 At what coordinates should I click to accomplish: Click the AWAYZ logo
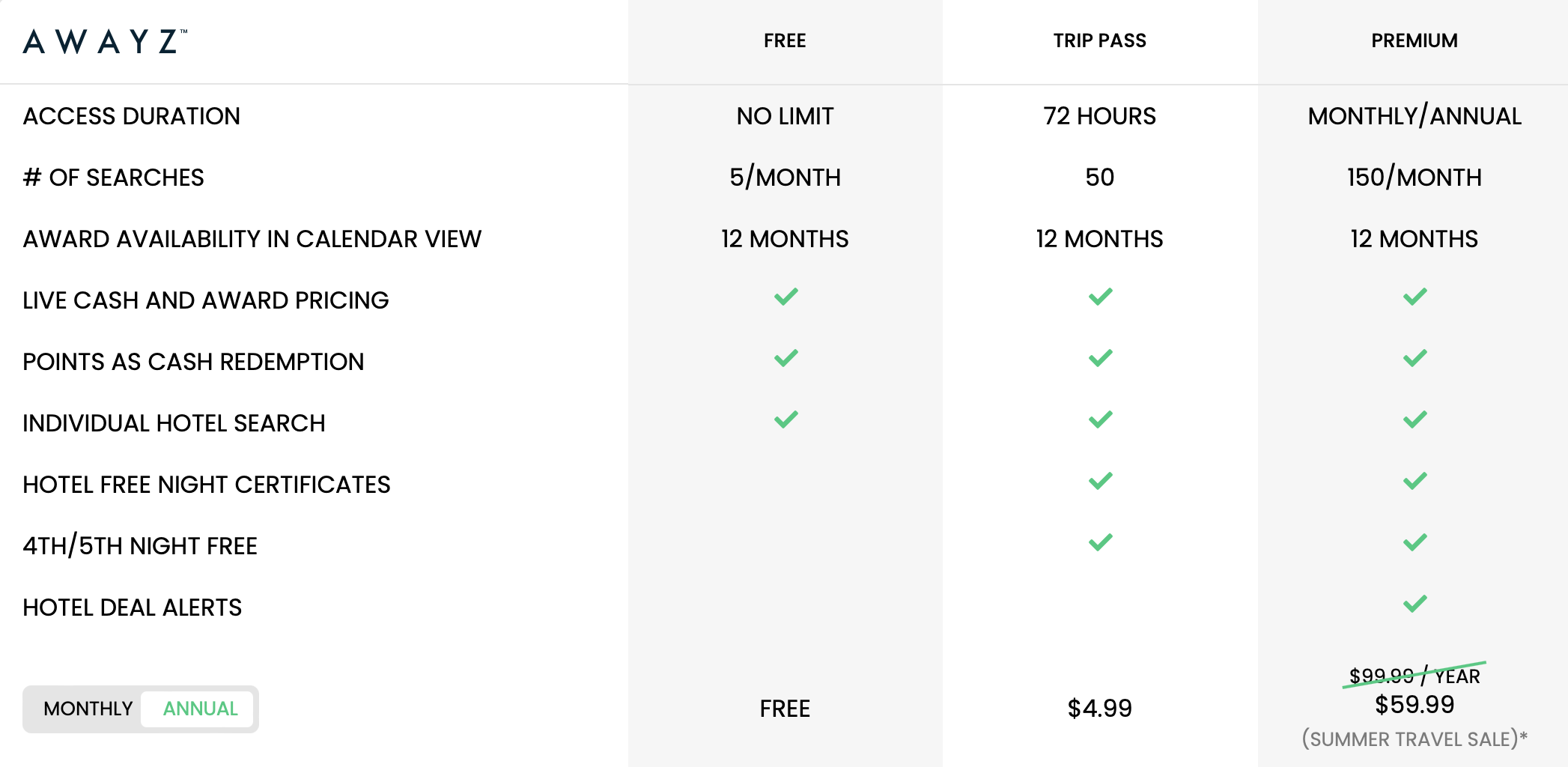pos(105,41)
